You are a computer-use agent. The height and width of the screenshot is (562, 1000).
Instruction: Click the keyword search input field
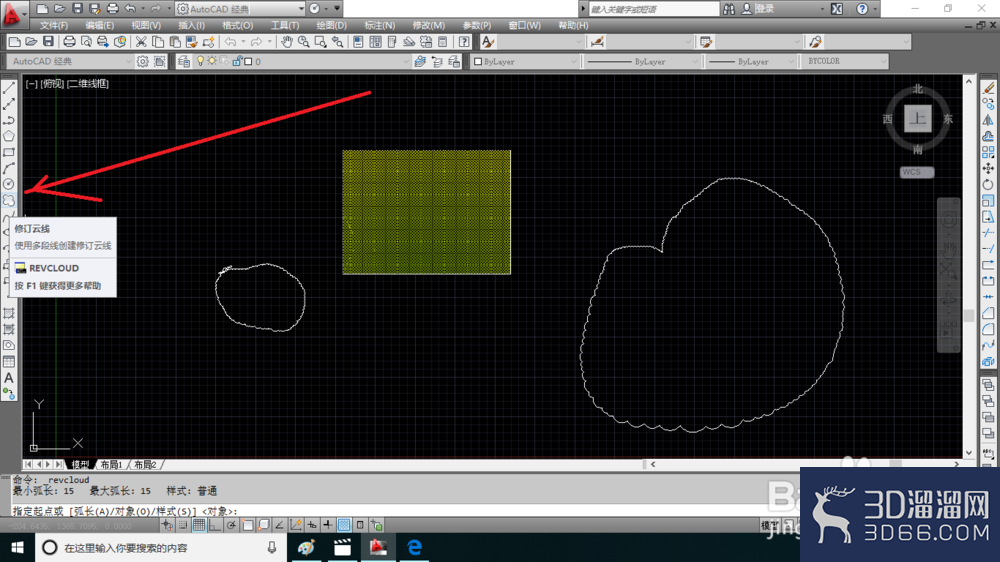point(653,9)
